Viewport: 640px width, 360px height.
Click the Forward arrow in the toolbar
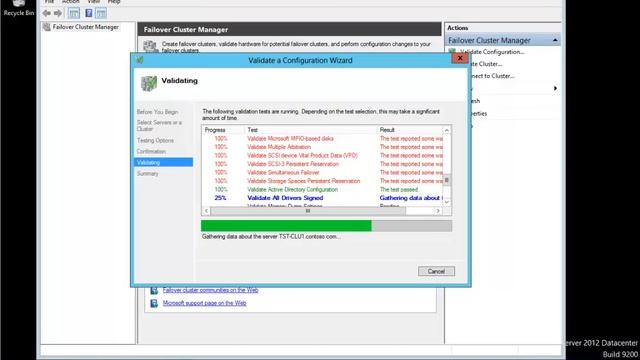58,13
